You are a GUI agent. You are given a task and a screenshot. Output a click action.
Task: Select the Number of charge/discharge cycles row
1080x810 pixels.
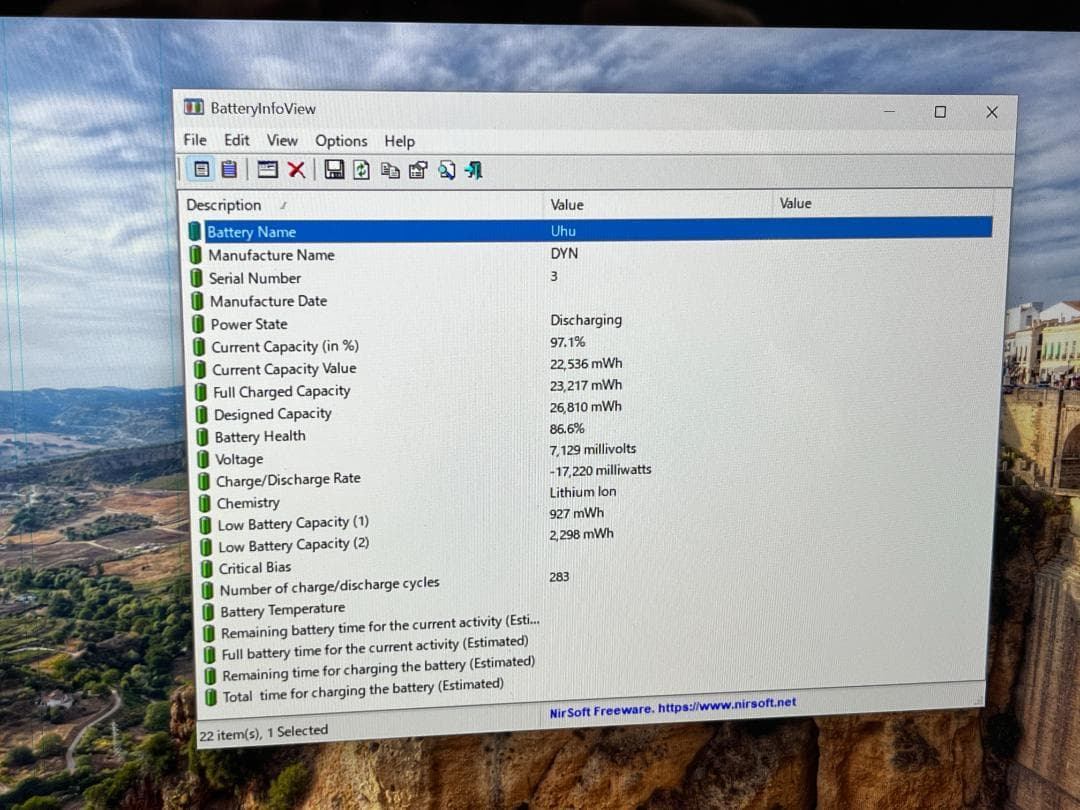329,586
